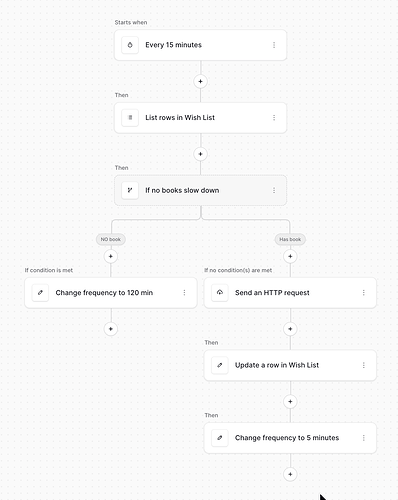
Task: Click the branch icon on If no books slow down
Action: pyautogui.click(x=130, y=190)
